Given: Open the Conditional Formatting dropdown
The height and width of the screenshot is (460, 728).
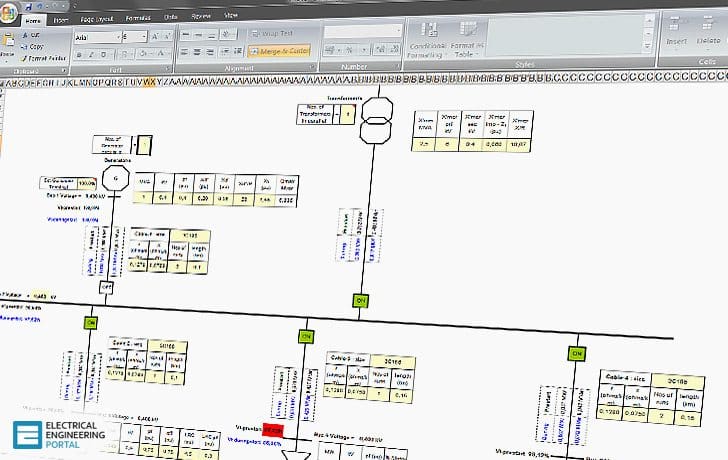Looking at the screenshot, I should (x=428, y=41).
